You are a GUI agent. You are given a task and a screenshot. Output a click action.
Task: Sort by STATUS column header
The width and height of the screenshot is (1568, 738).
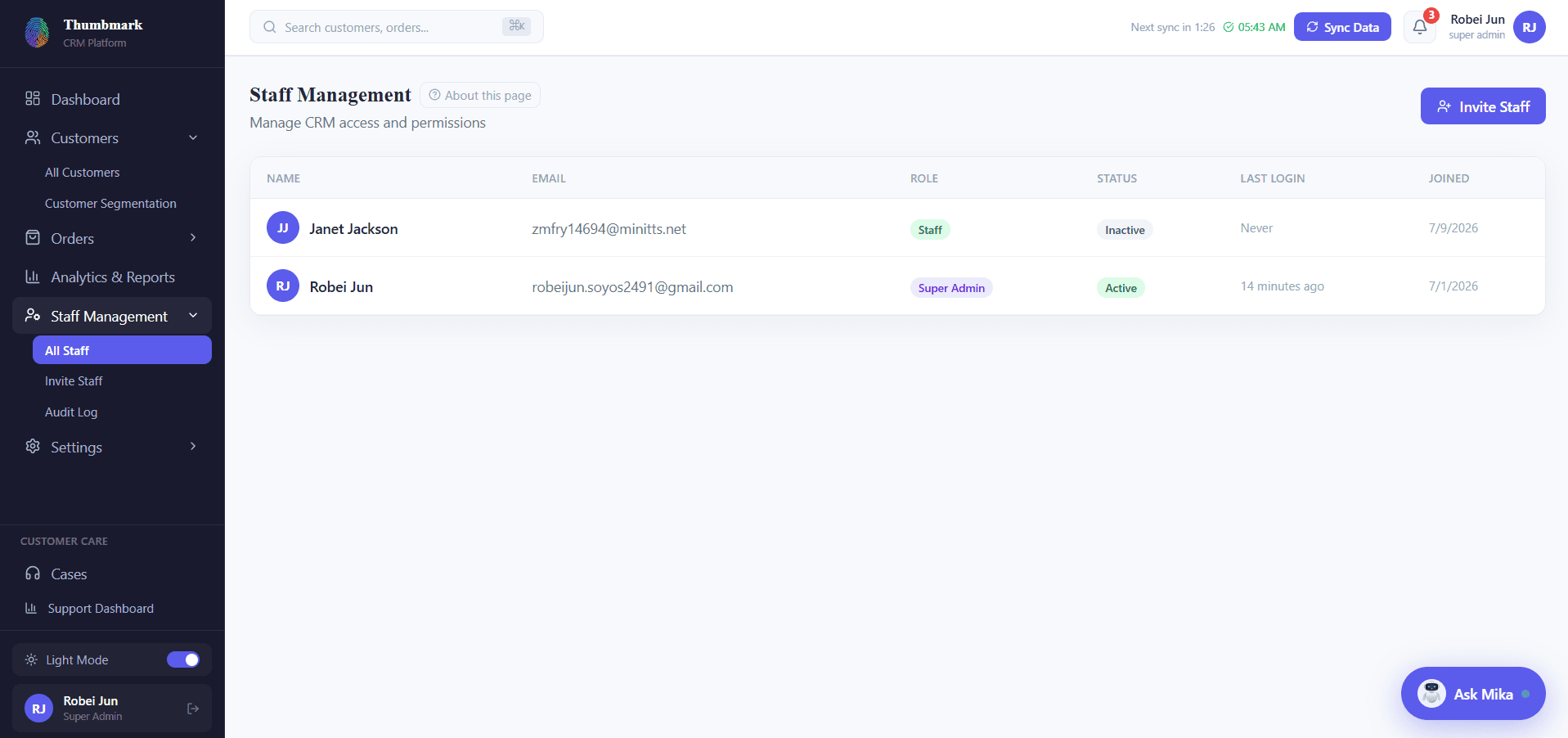coord(1116,178)
